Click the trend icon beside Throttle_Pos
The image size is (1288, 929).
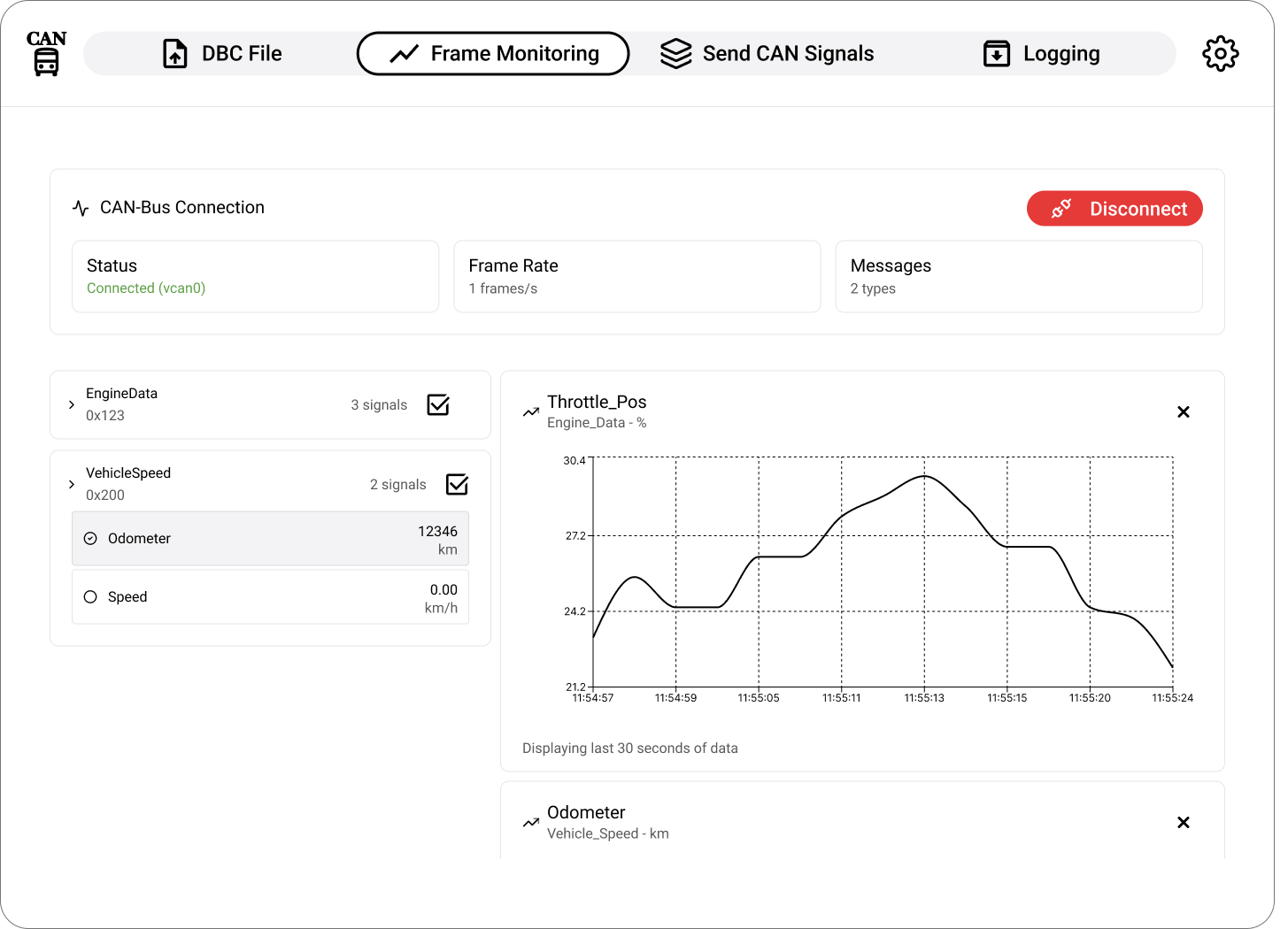point(531,412)
